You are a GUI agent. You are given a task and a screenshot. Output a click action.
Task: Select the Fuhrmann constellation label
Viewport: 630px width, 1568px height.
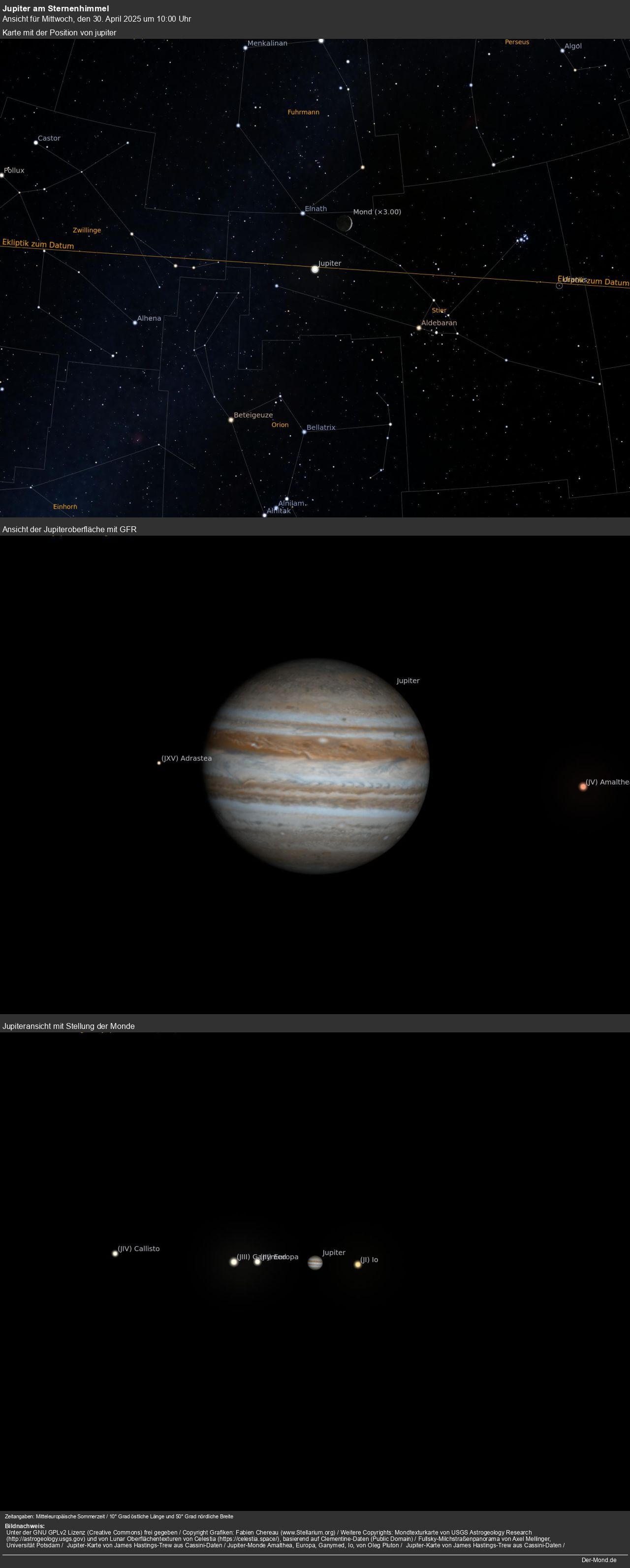pyautogui.click(x=303, y=112)
